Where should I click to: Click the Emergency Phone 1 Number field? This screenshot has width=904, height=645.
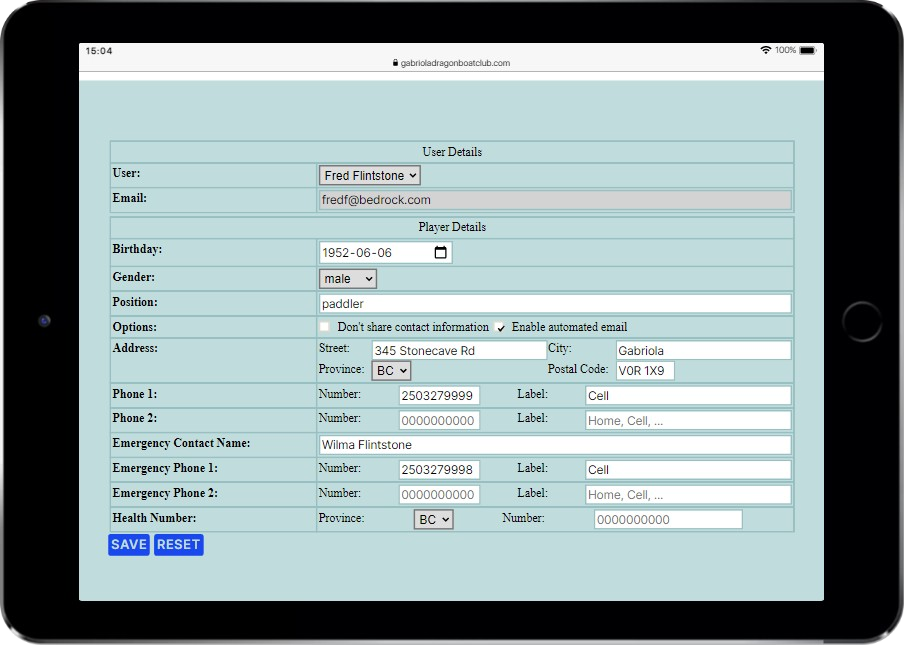pos(439,470)
